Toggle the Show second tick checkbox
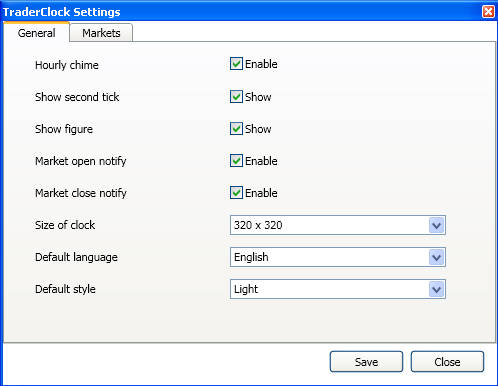 click(236, 97)
